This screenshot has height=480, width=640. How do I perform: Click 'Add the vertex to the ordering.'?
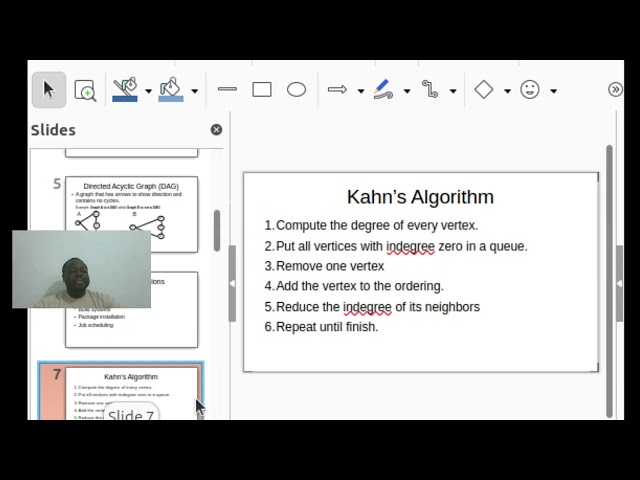tap(360, 286)
